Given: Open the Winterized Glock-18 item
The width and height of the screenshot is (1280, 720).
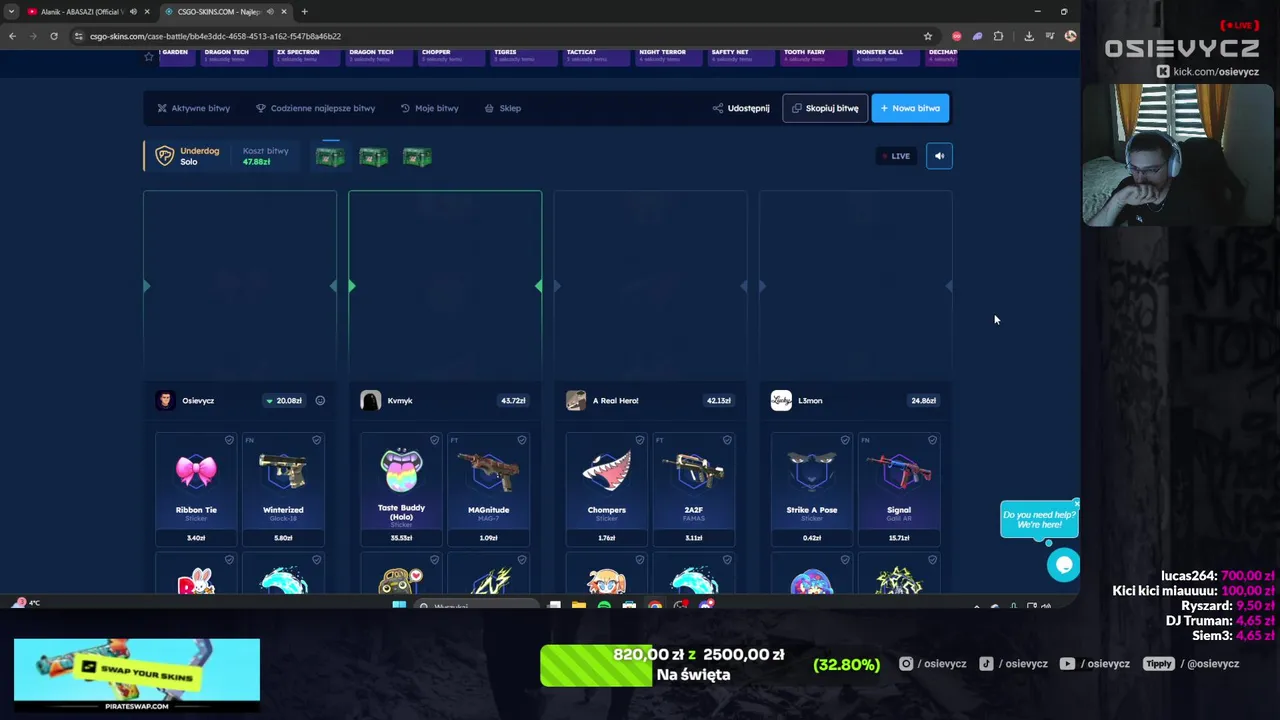Looking at the screenshot, I should (x=283, y=489).
